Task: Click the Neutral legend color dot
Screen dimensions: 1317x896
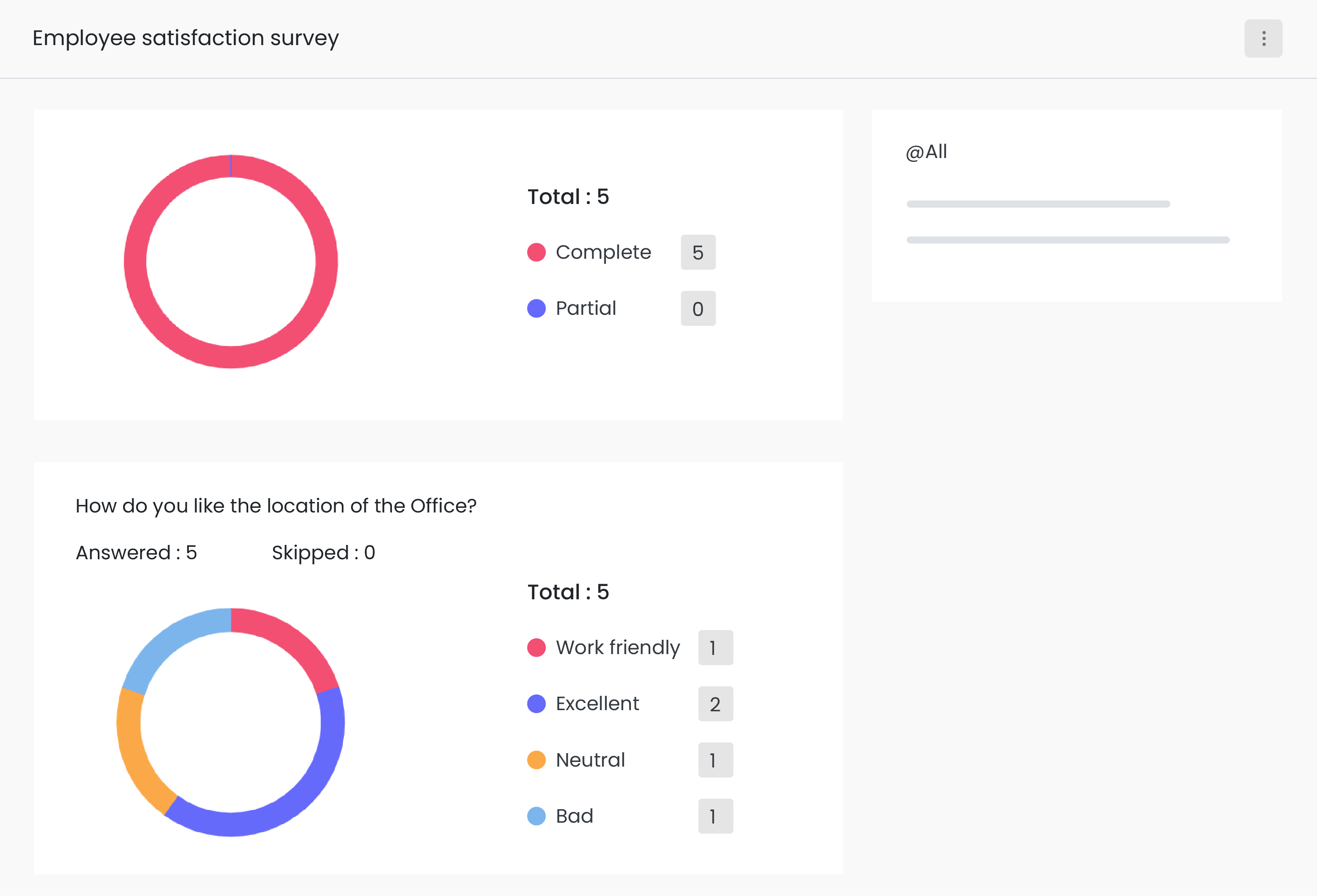Action: (x=536, y=759)
